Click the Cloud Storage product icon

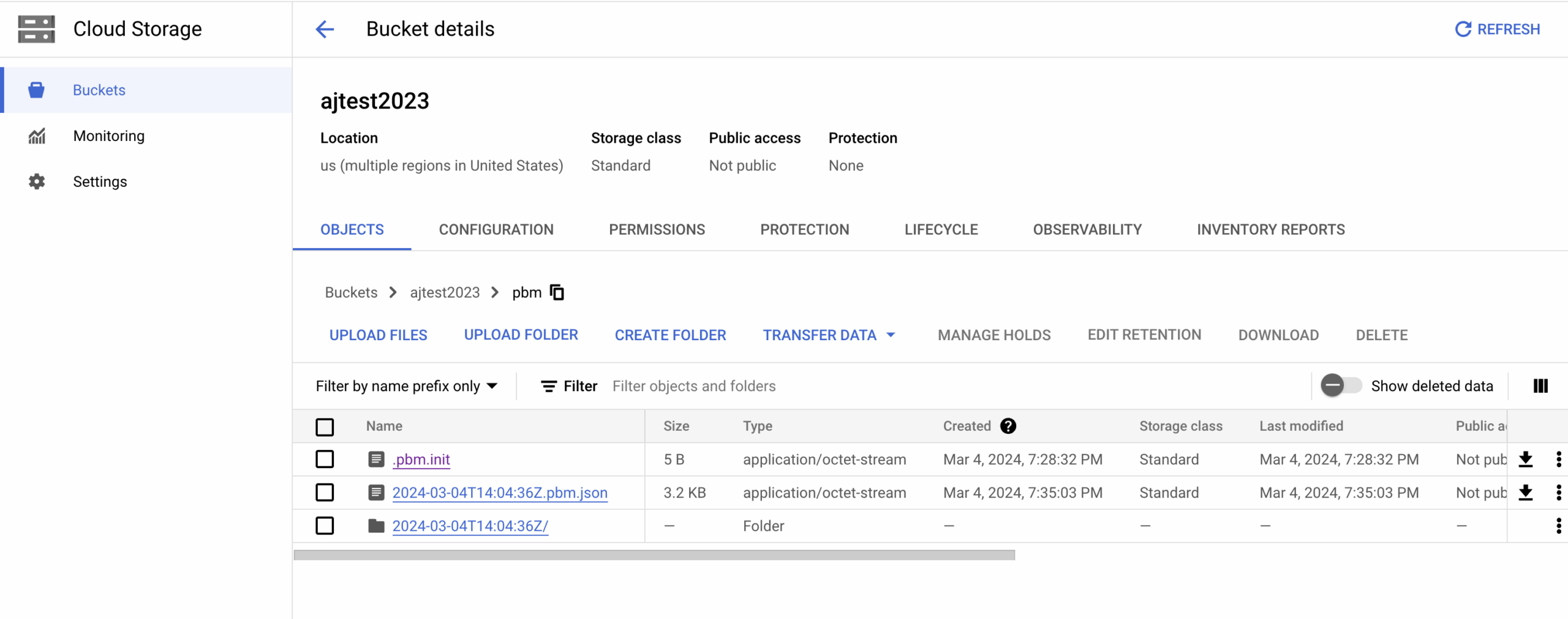click(36, 28)
